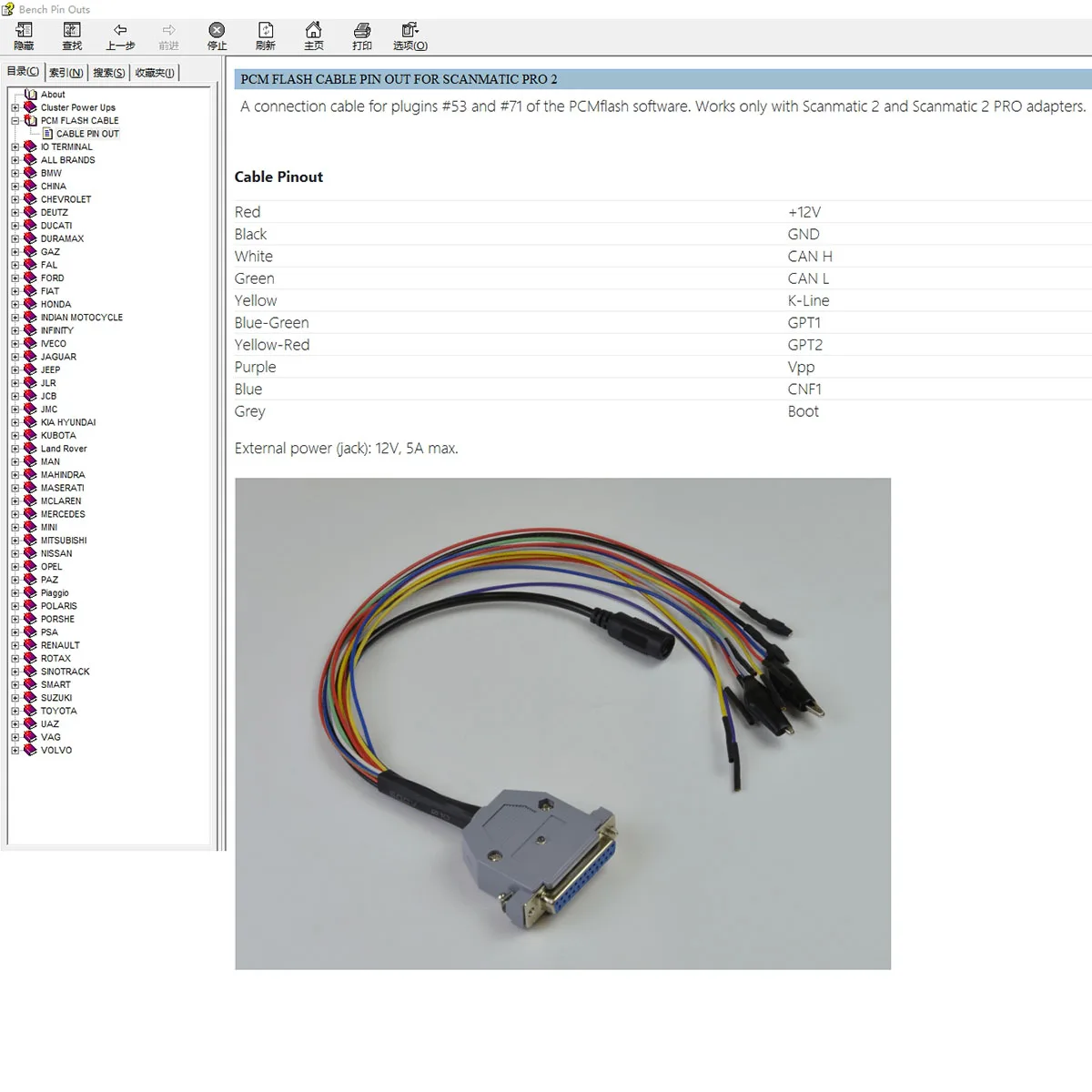Screen dimensions: 1092x1092
Task: Switch to the Search (搜索) tab
Action: (x=108, y=73)
